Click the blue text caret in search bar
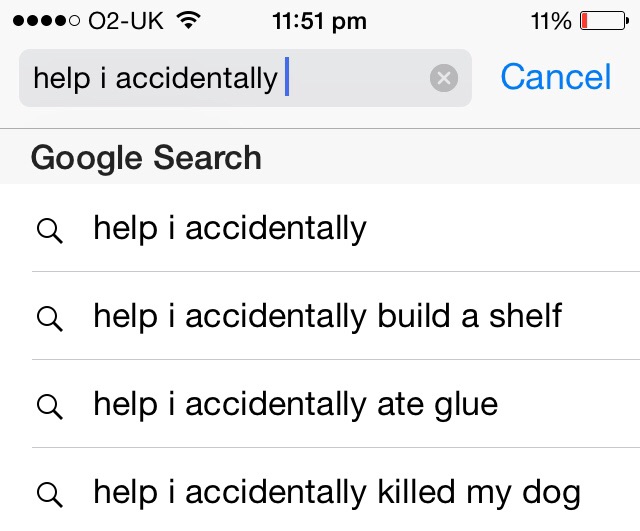This screenshot has width=640, height=531. coord(287,77)
